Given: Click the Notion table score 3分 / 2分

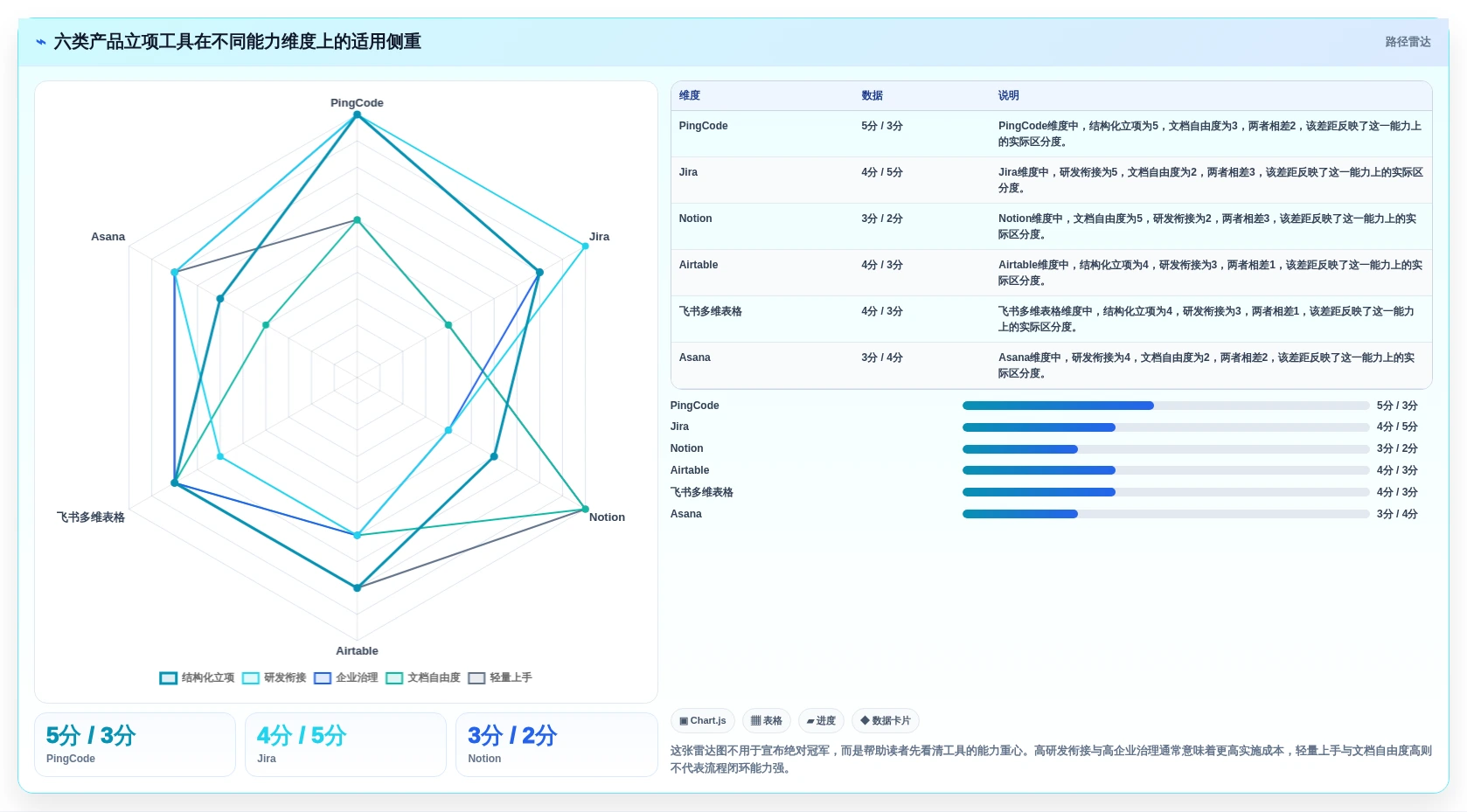Looking at the screenshot, I should click(x=882, y=219).
